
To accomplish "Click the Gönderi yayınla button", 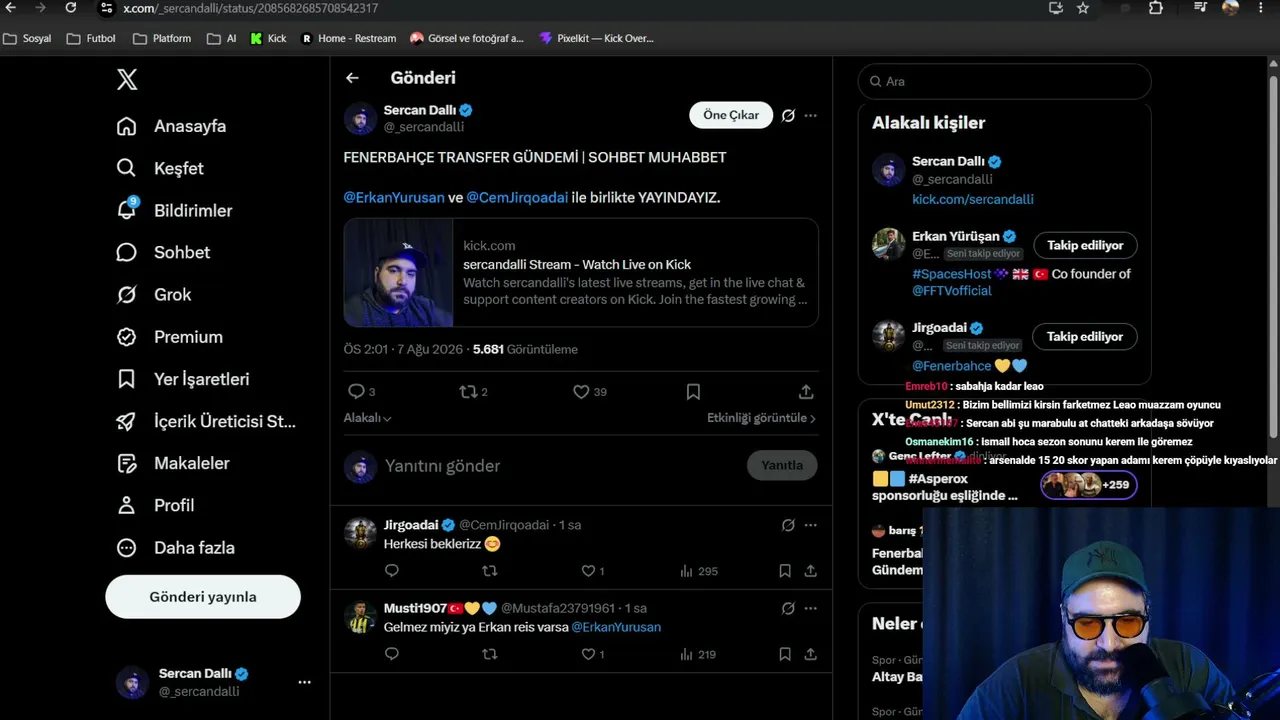I will [203, 597].
